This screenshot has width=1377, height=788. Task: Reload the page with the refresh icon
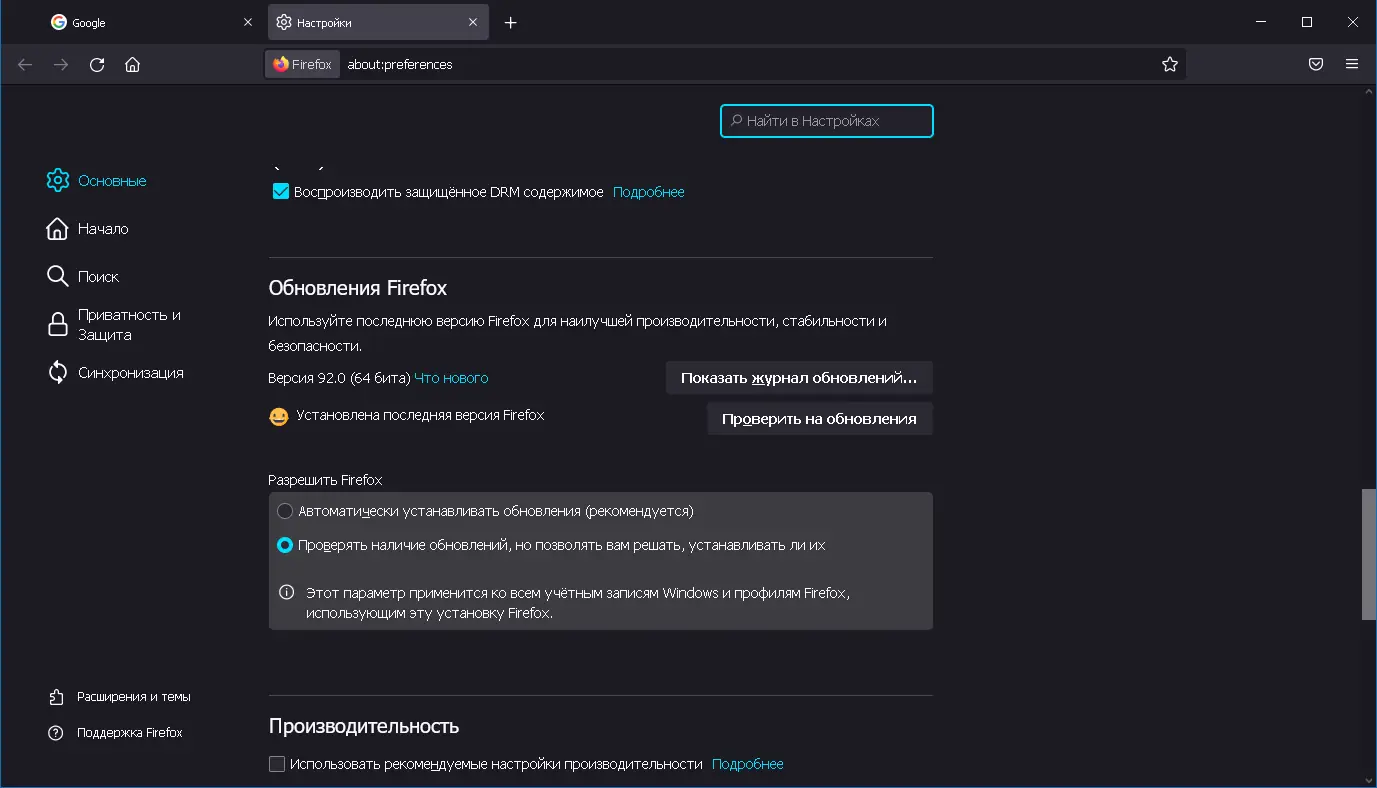[97, 65]
